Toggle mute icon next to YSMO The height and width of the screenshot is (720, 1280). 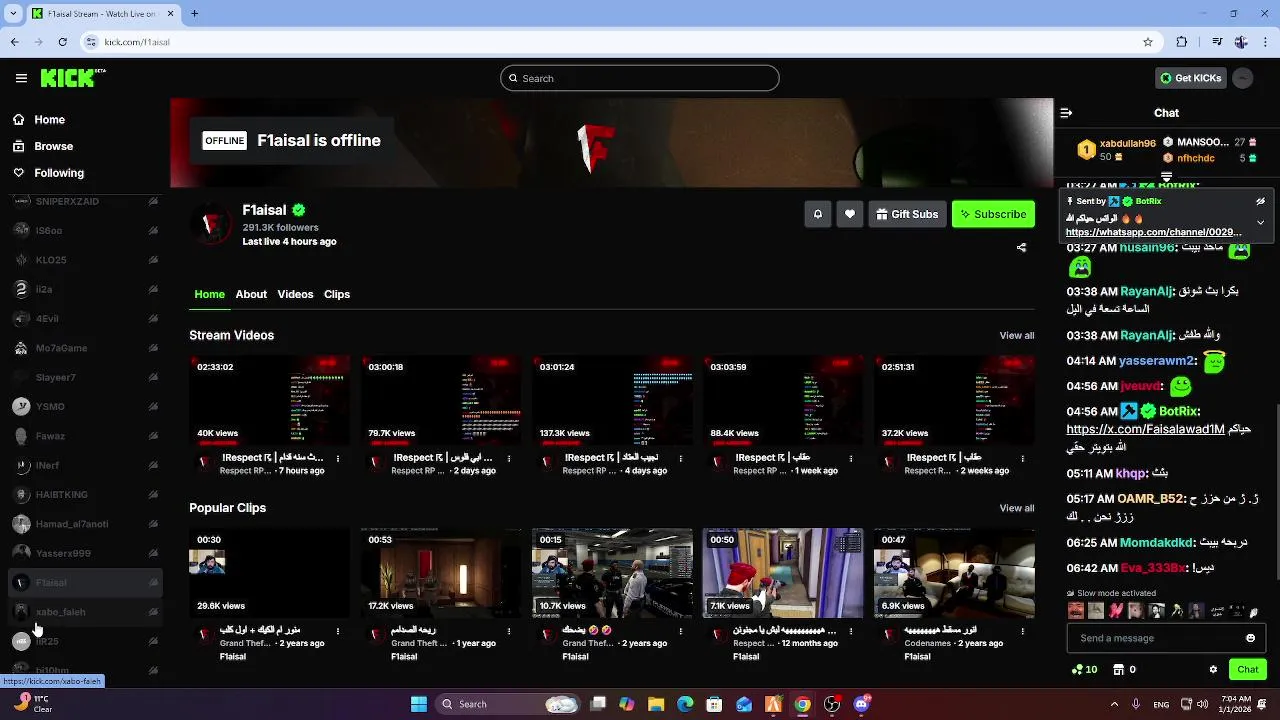pyautogui.click(x=153, y=407)
